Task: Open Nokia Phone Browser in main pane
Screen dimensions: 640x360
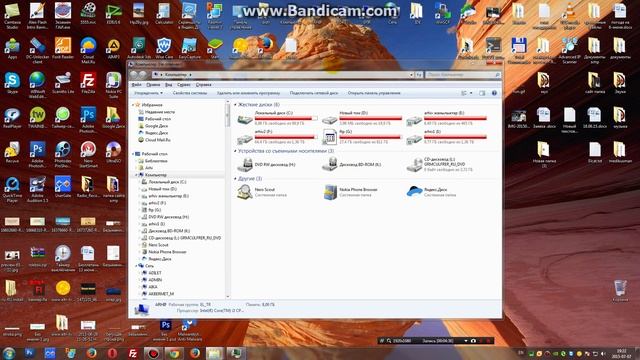Action: [351, 192]
